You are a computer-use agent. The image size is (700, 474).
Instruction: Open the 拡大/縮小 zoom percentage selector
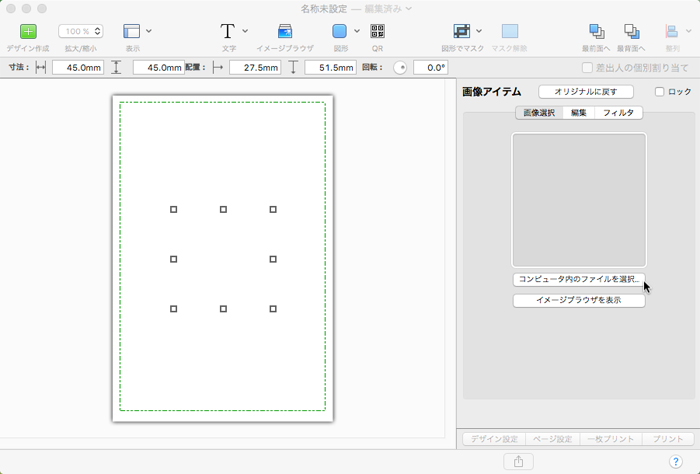(x=81, y=31)
